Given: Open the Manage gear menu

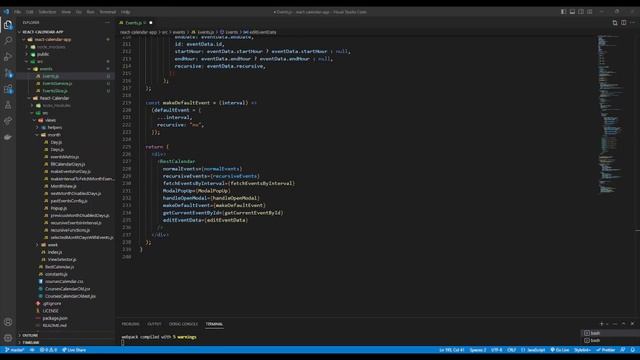Looking at the screenshot, I should 8,338.
